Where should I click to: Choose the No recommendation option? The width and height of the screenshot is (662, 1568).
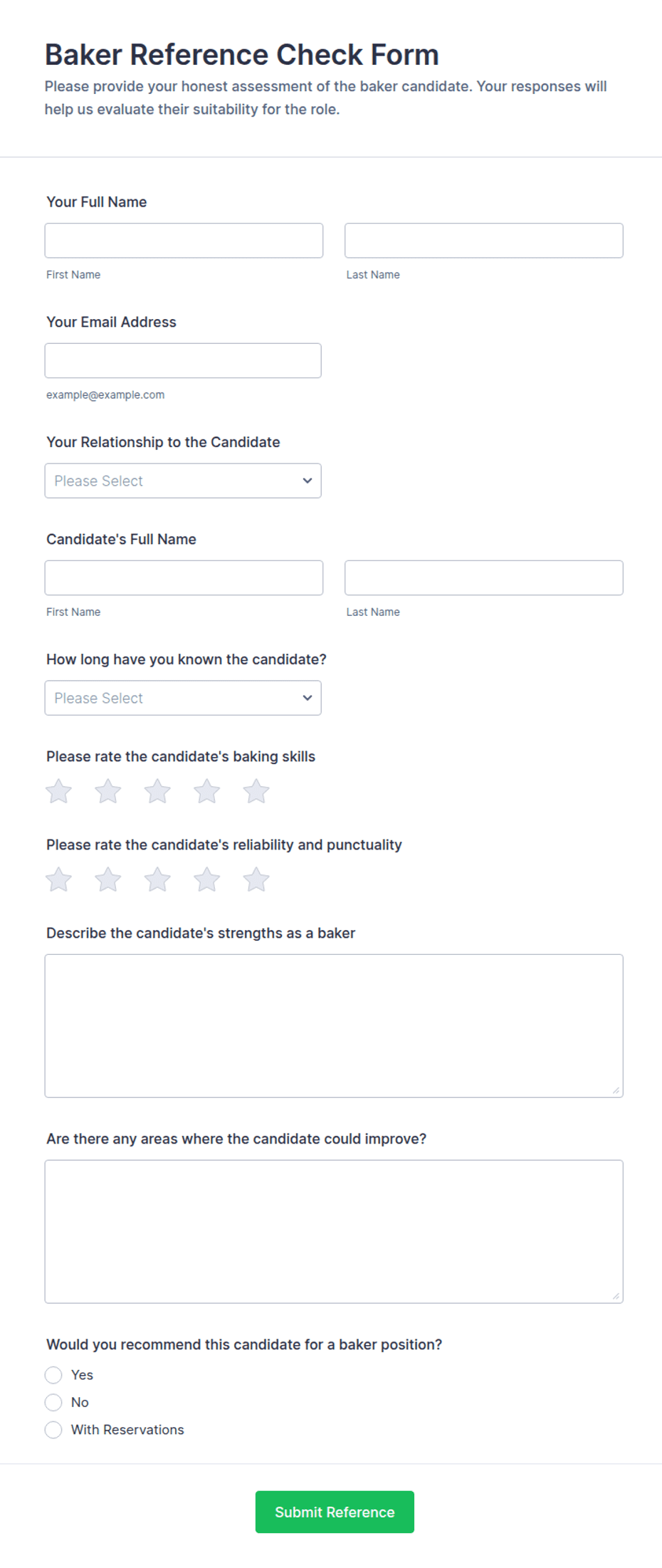pos(53,1402)
